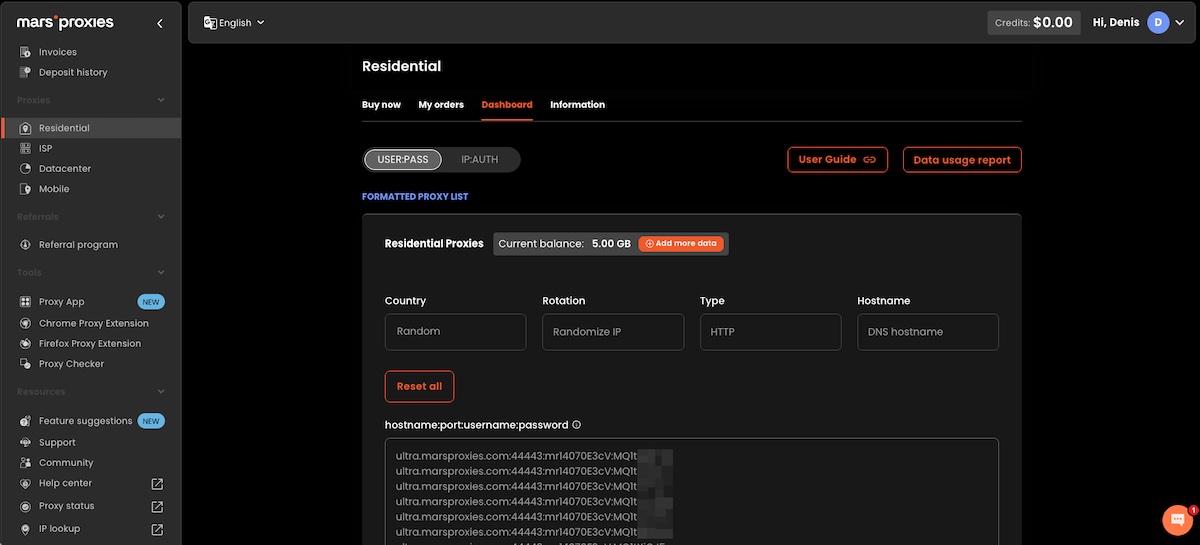Select the Dashboard tab

point(507,105)
